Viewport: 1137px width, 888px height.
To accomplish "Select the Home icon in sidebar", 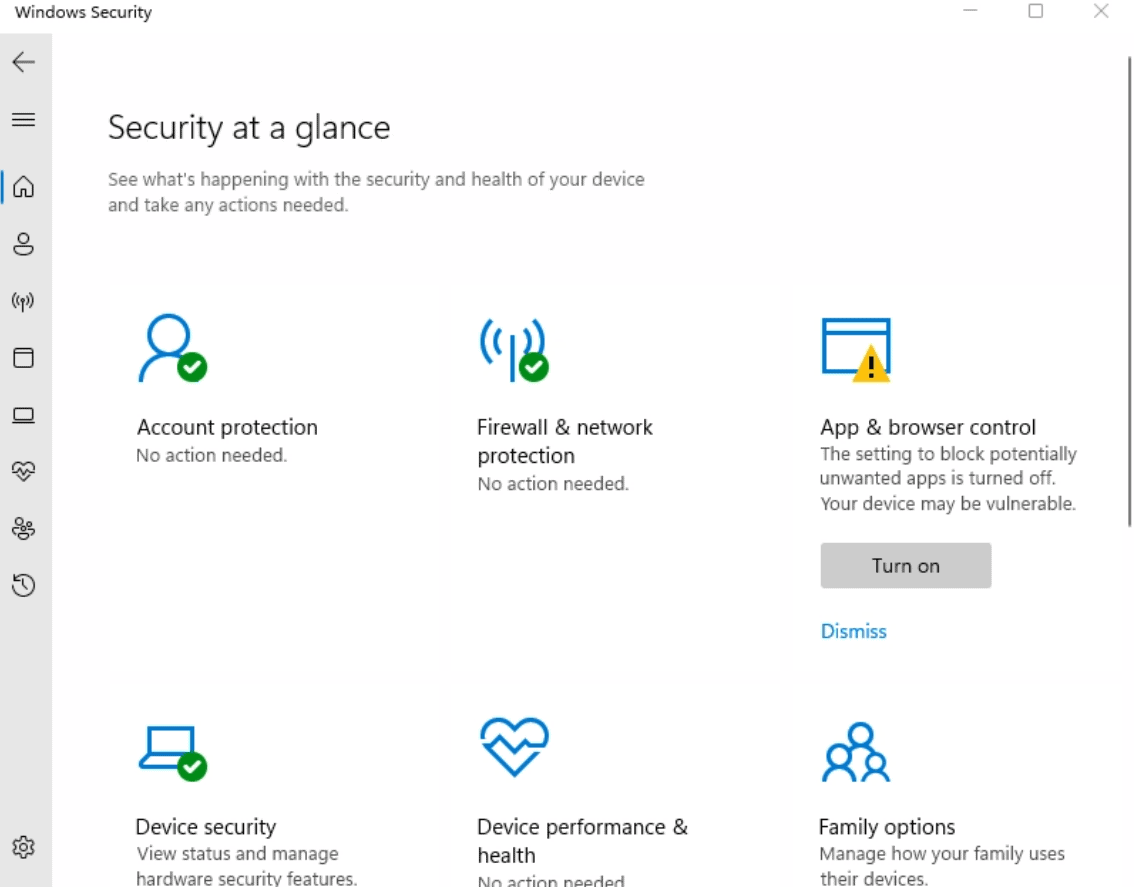I will (24, 186).
